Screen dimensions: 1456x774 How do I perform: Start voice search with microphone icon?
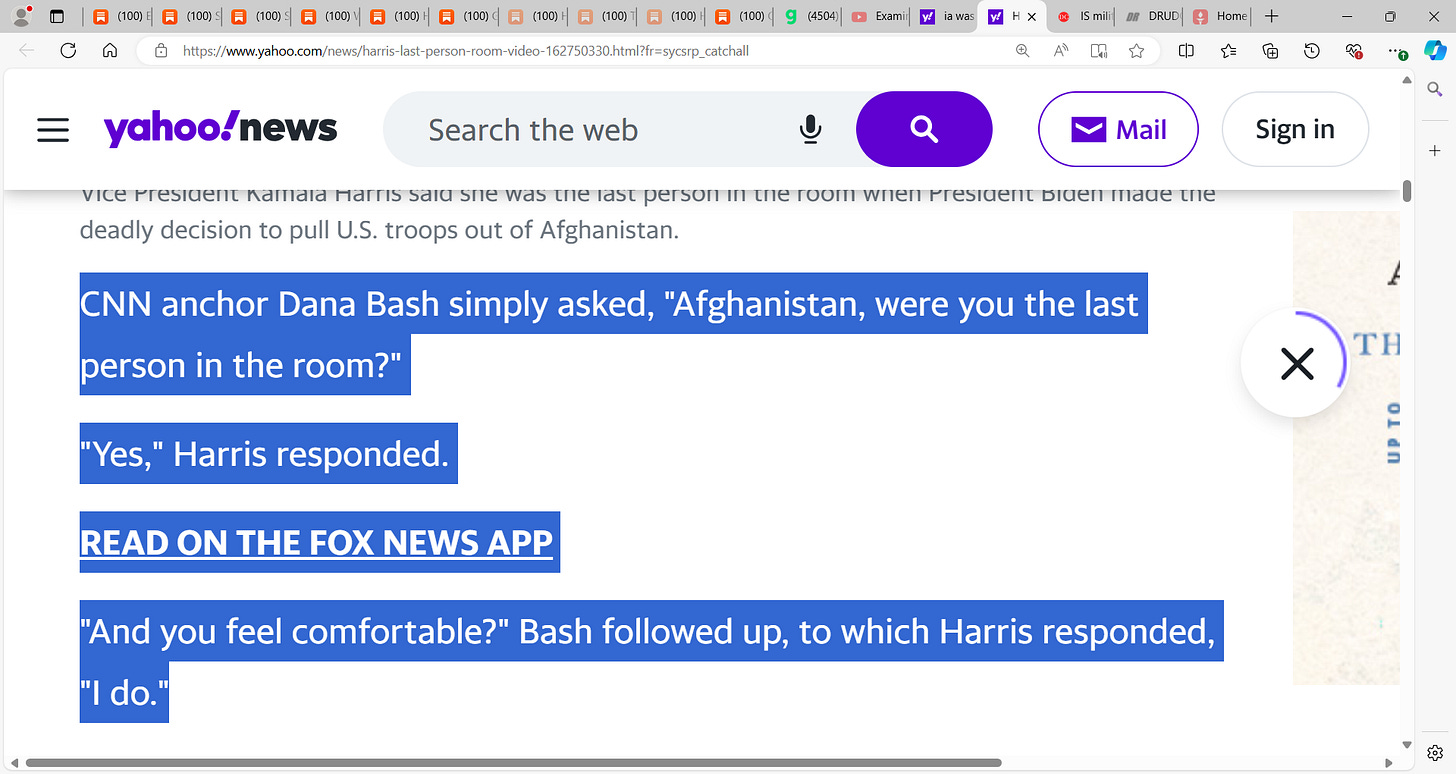(x=811, y=129)
